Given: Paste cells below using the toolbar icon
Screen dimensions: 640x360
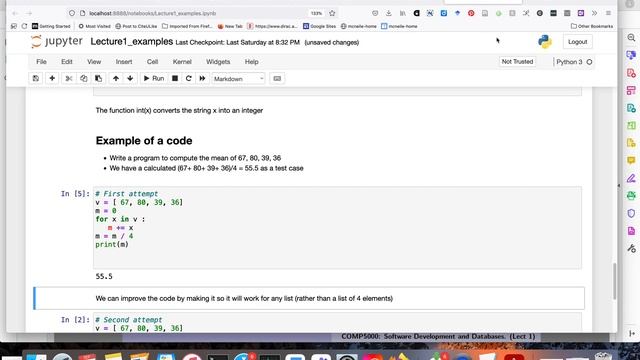Looking at the screenshot, I should tap(98, 78).
